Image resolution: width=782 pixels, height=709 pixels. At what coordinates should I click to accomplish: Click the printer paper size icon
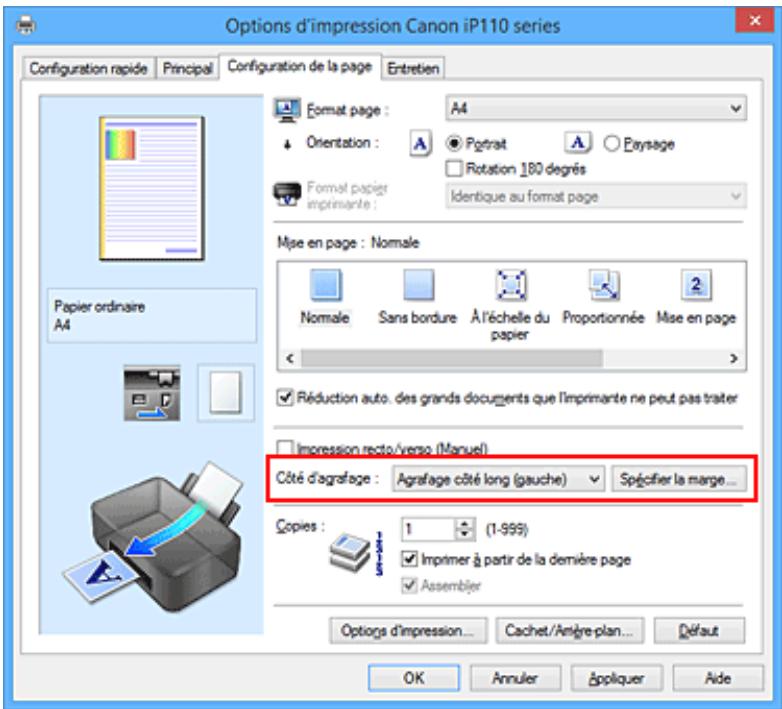pos(287,194)
